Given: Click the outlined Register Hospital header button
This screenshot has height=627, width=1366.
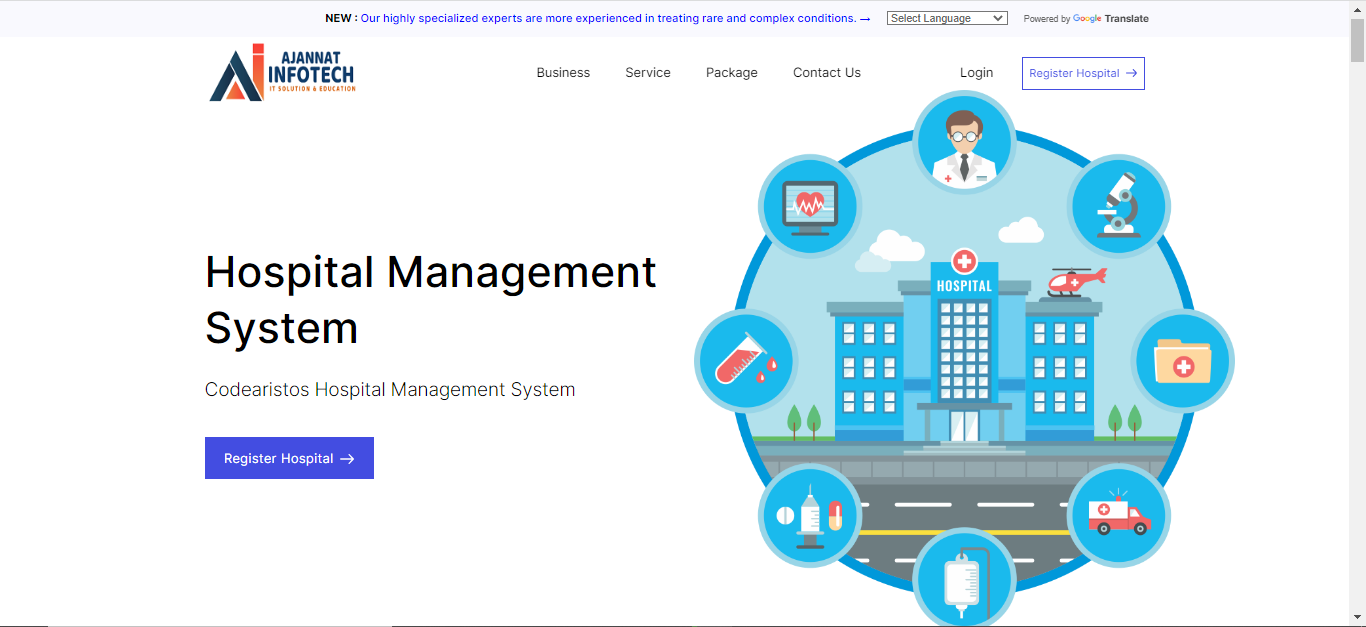Looking at the screenshot, I should coord(1083,73).
